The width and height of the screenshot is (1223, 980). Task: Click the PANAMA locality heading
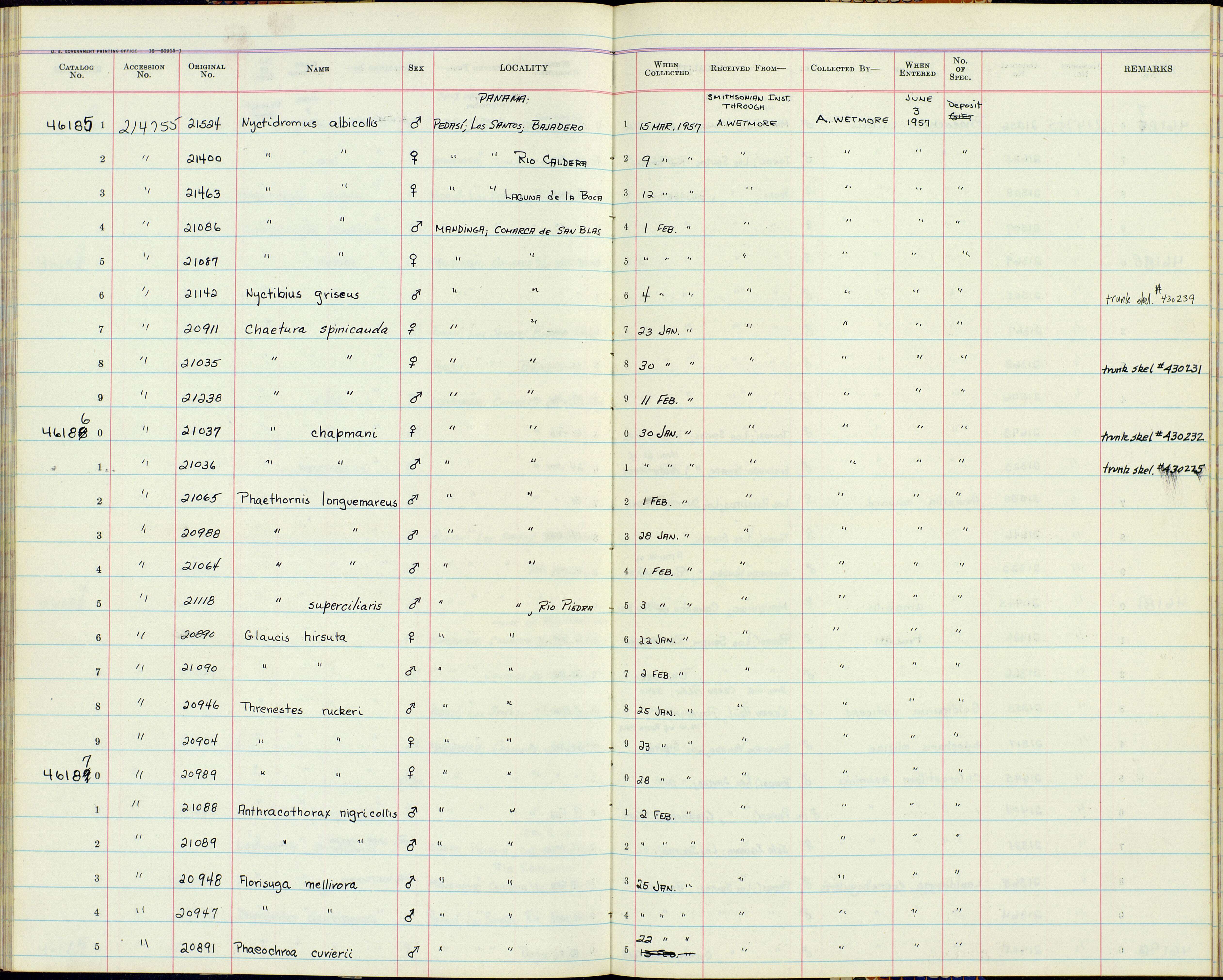point(504,99)
